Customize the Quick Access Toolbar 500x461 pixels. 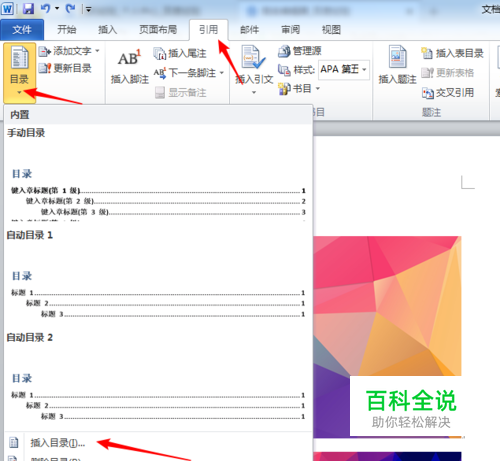88,9
